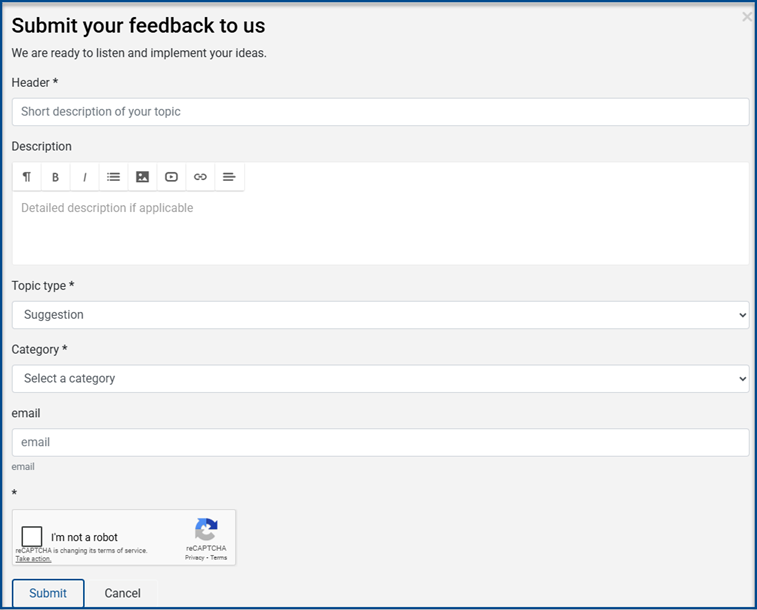Toggle italic formatting in Description
Image resolution: width=757 pixels, height=610 pixels.
coord(85,177)
